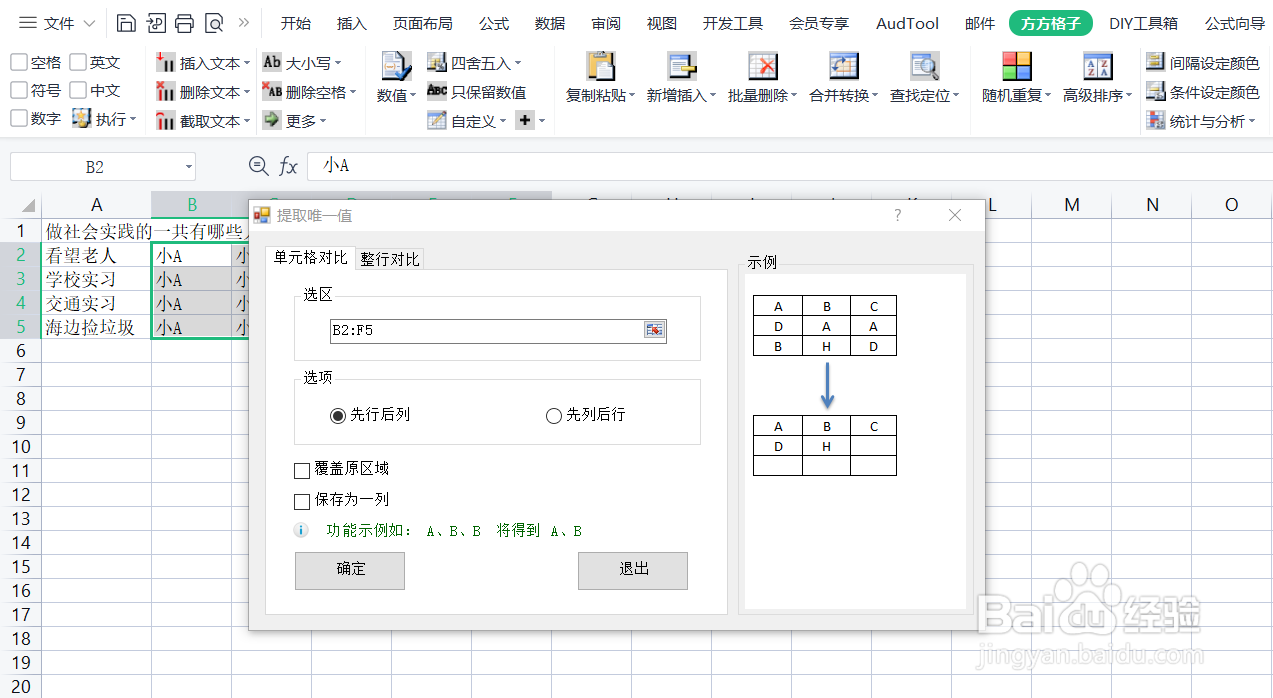Click the 大小写 case conversion icon

(x=272, y=63)
